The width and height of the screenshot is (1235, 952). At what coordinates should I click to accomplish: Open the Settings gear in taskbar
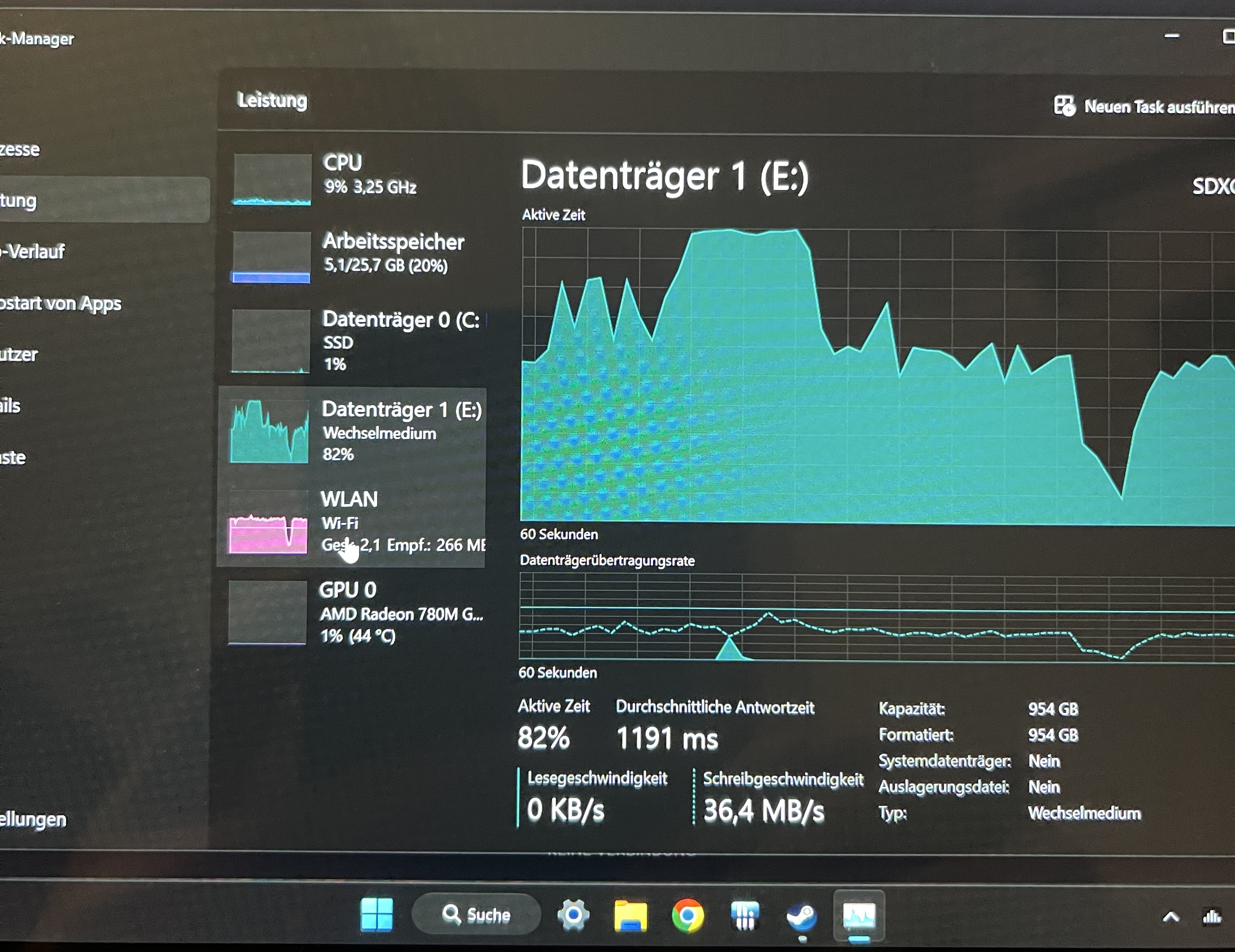[574, 914]
